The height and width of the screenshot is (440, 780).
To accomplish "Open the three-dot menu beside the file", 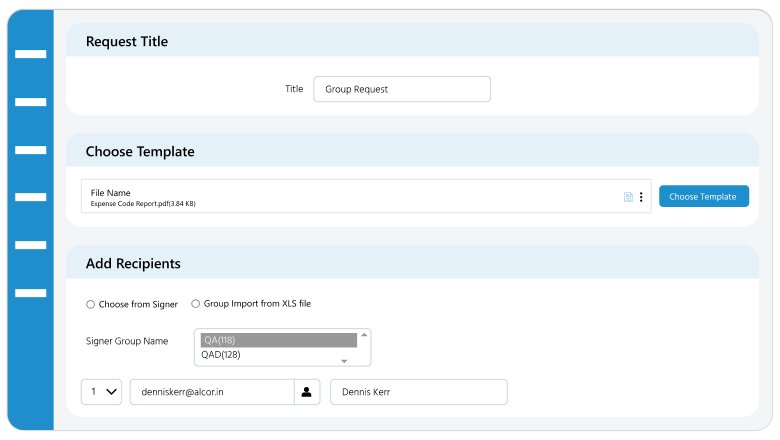I will [641, 197].
